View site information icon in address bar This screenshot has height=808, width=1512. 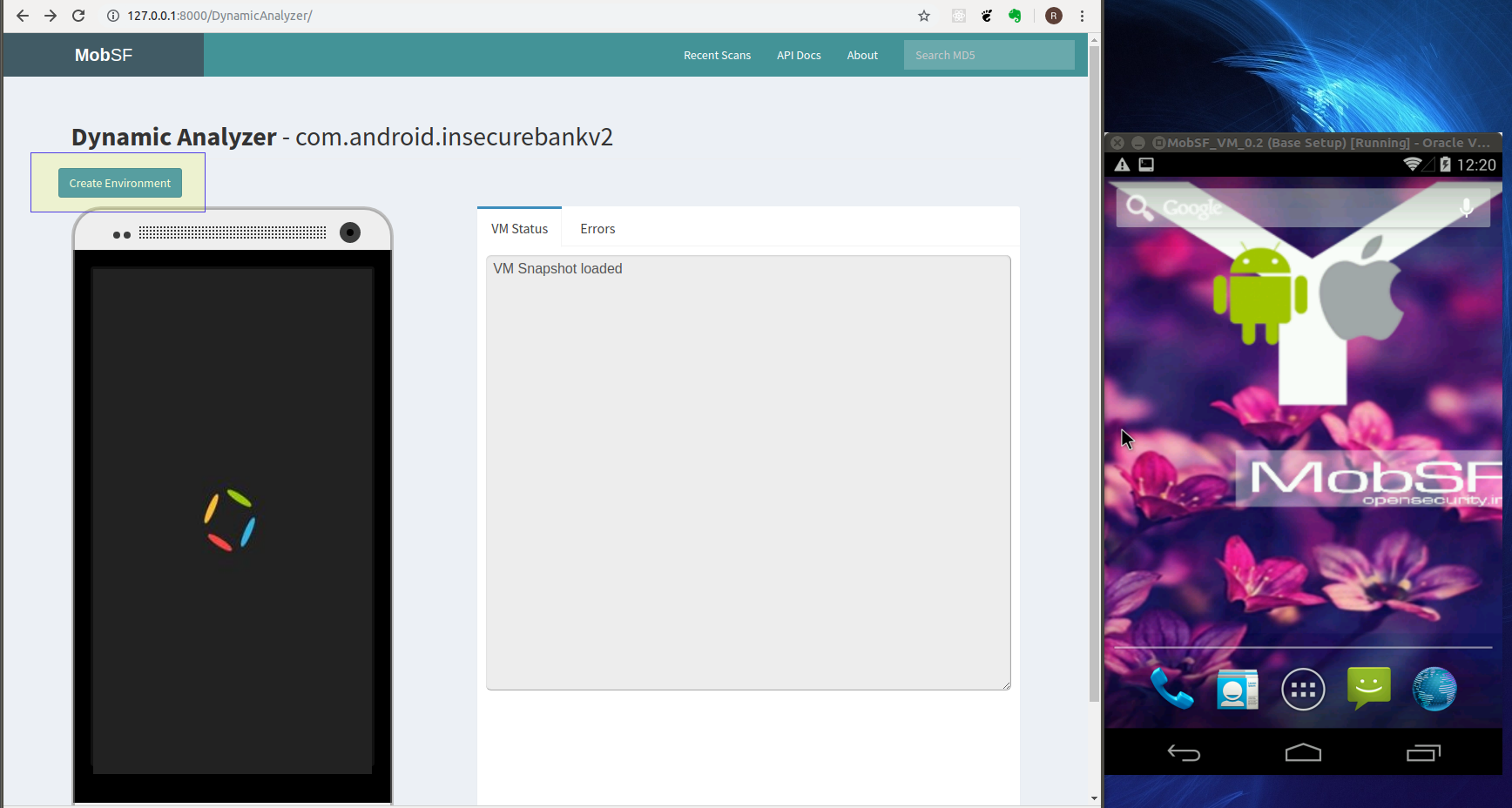[x=113, y=16]
